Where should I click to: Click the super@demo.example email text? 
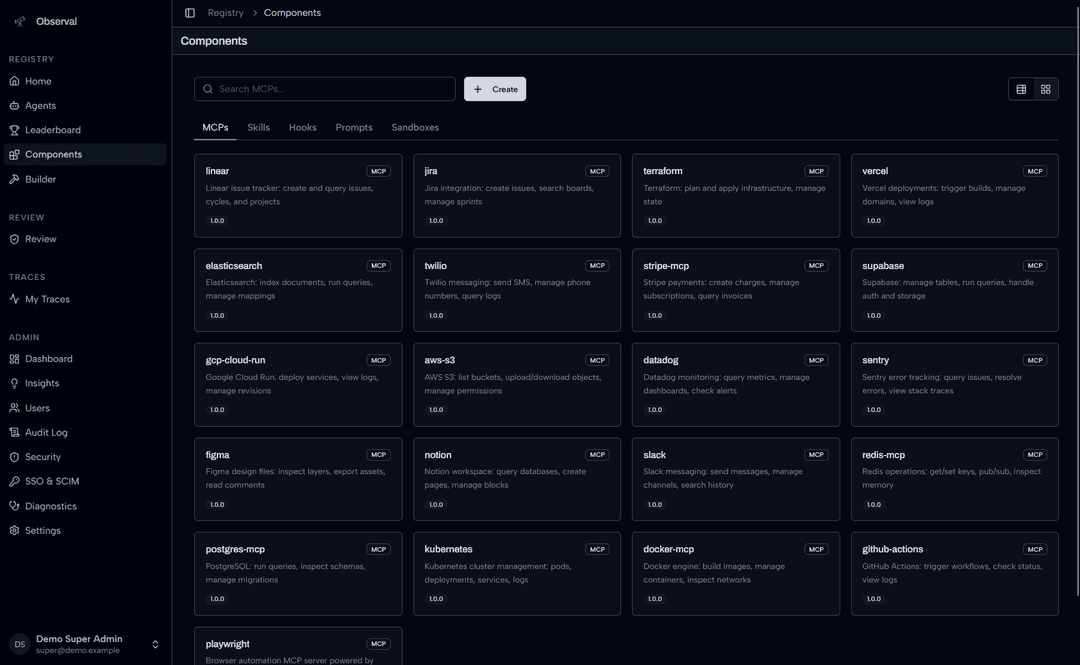click(78, 651)
